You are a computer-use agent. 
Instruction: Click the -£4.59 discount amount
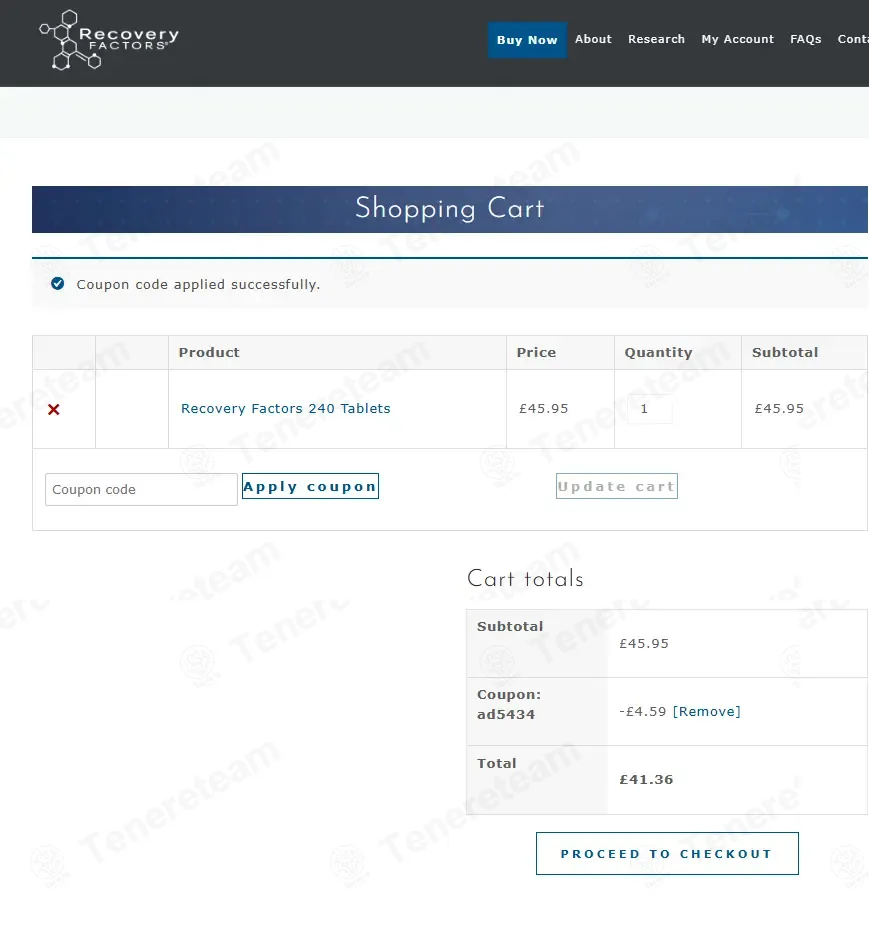pos(642,711)
